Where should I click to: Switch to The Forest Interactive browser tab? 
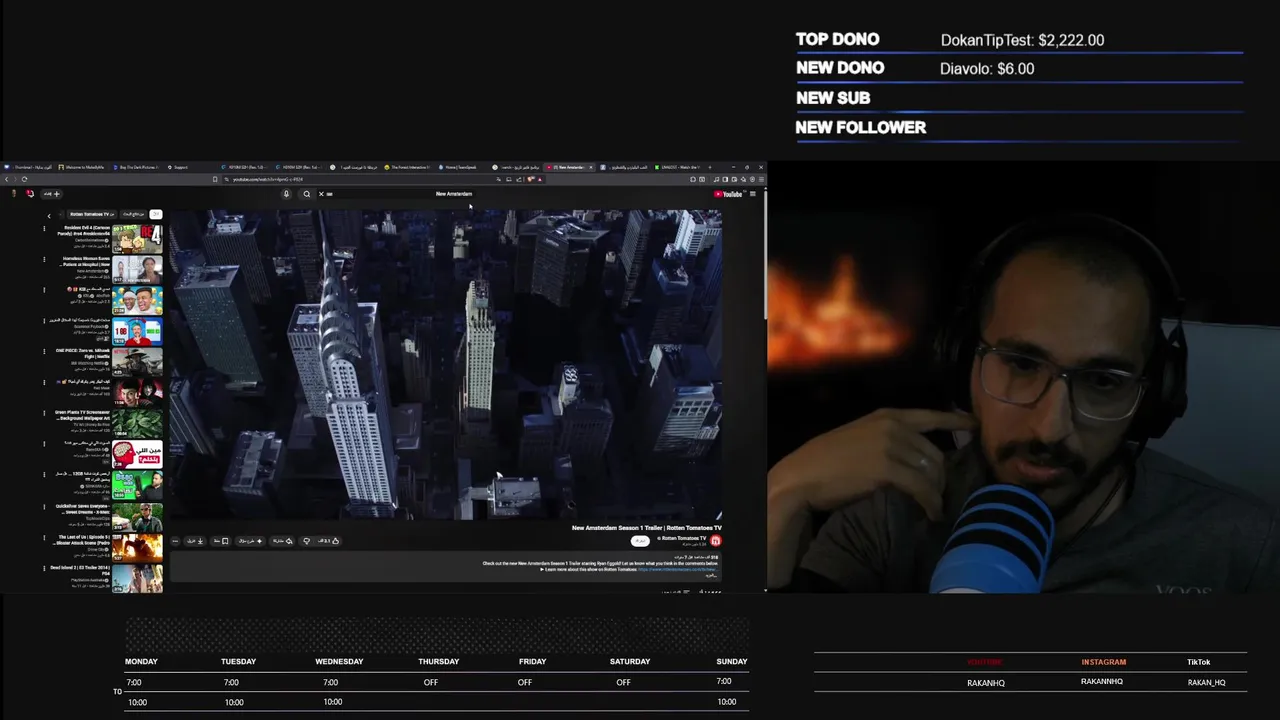(408, 167)
